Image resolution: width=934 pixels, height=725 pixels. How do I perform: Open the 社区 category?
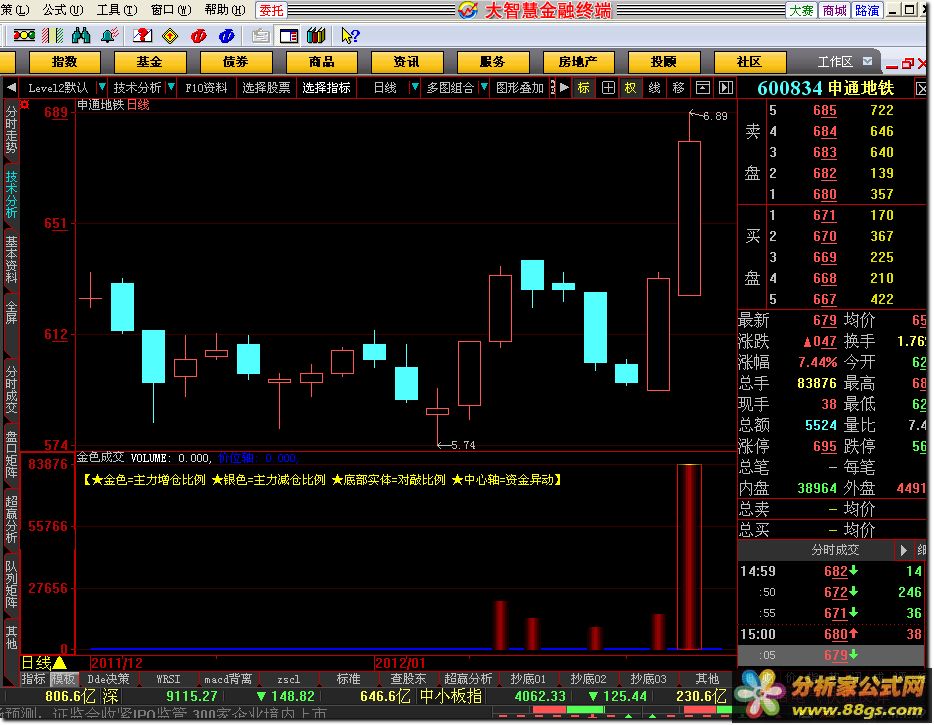pyautogui.click(x=749, y=62)
